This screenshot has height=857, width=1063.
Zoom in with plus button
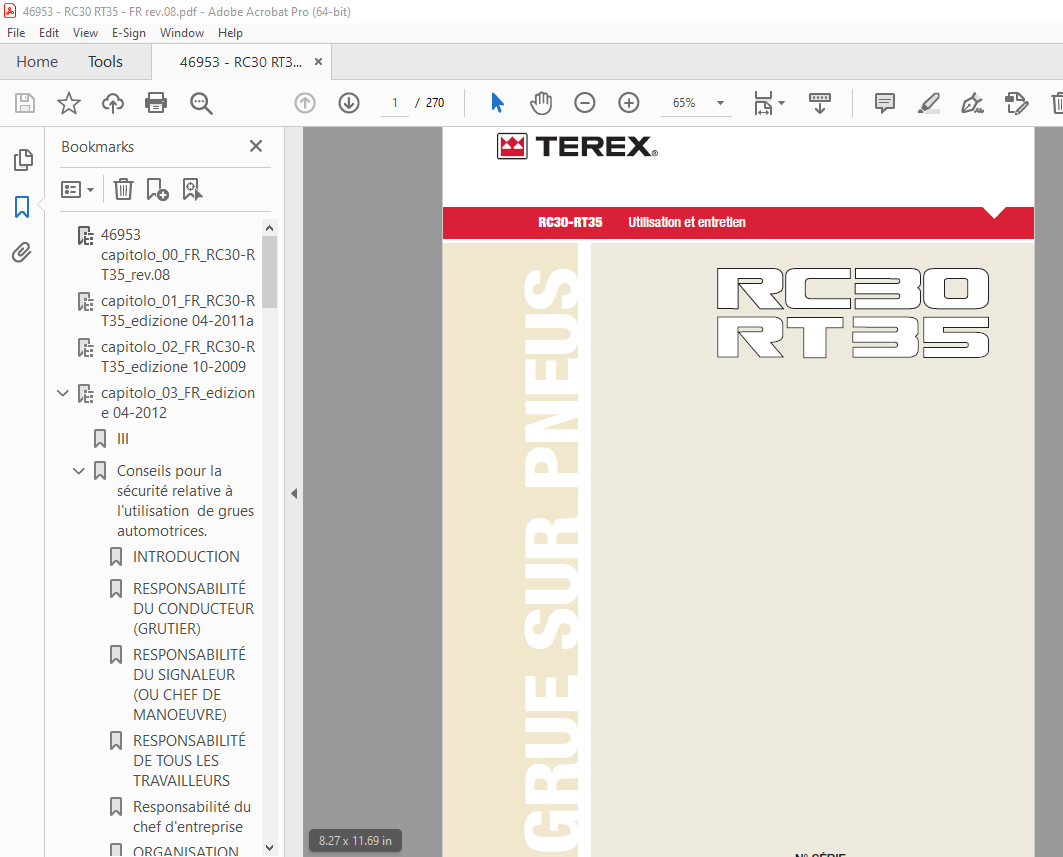coord(629,103)
